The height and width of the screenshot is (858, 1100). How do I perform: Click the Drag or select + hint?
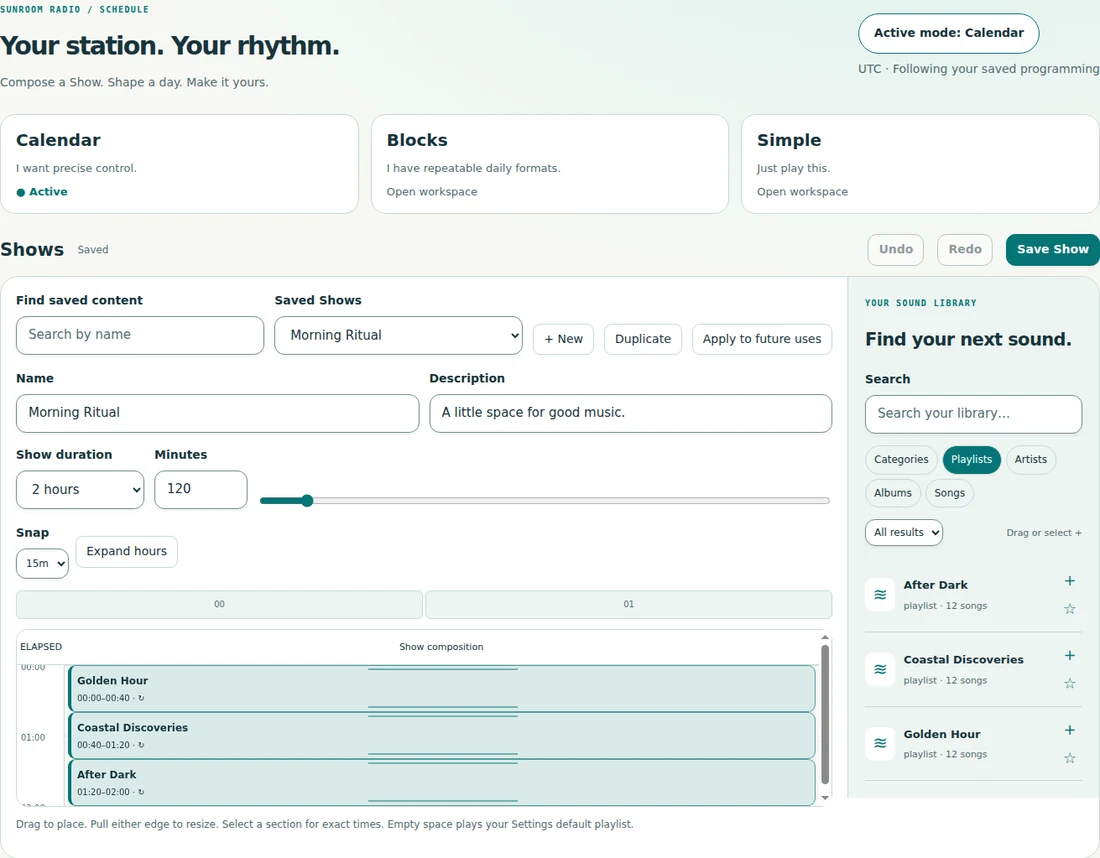coord(1043,533)
